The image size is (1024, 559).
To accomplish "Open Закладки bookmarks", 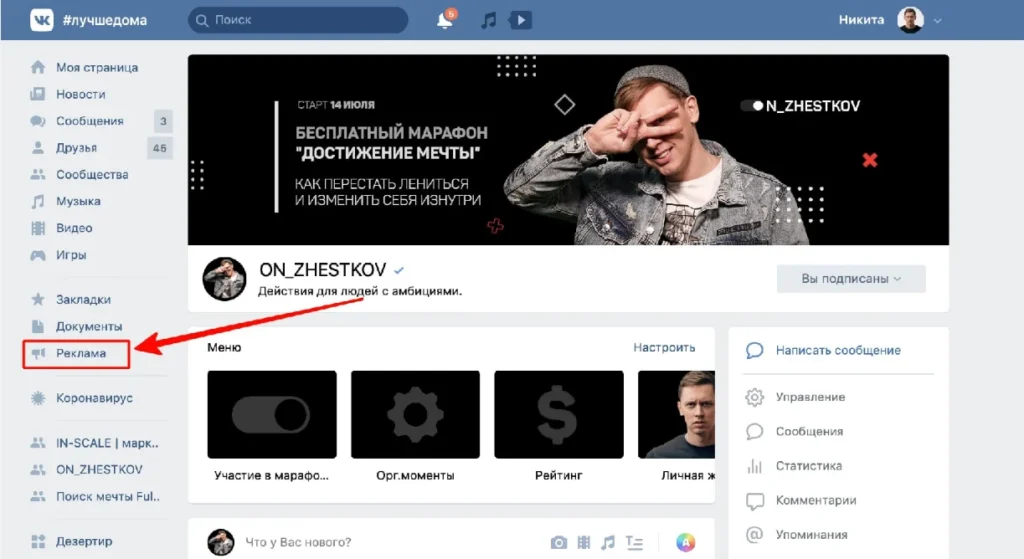I will click(x=84, y=299).
